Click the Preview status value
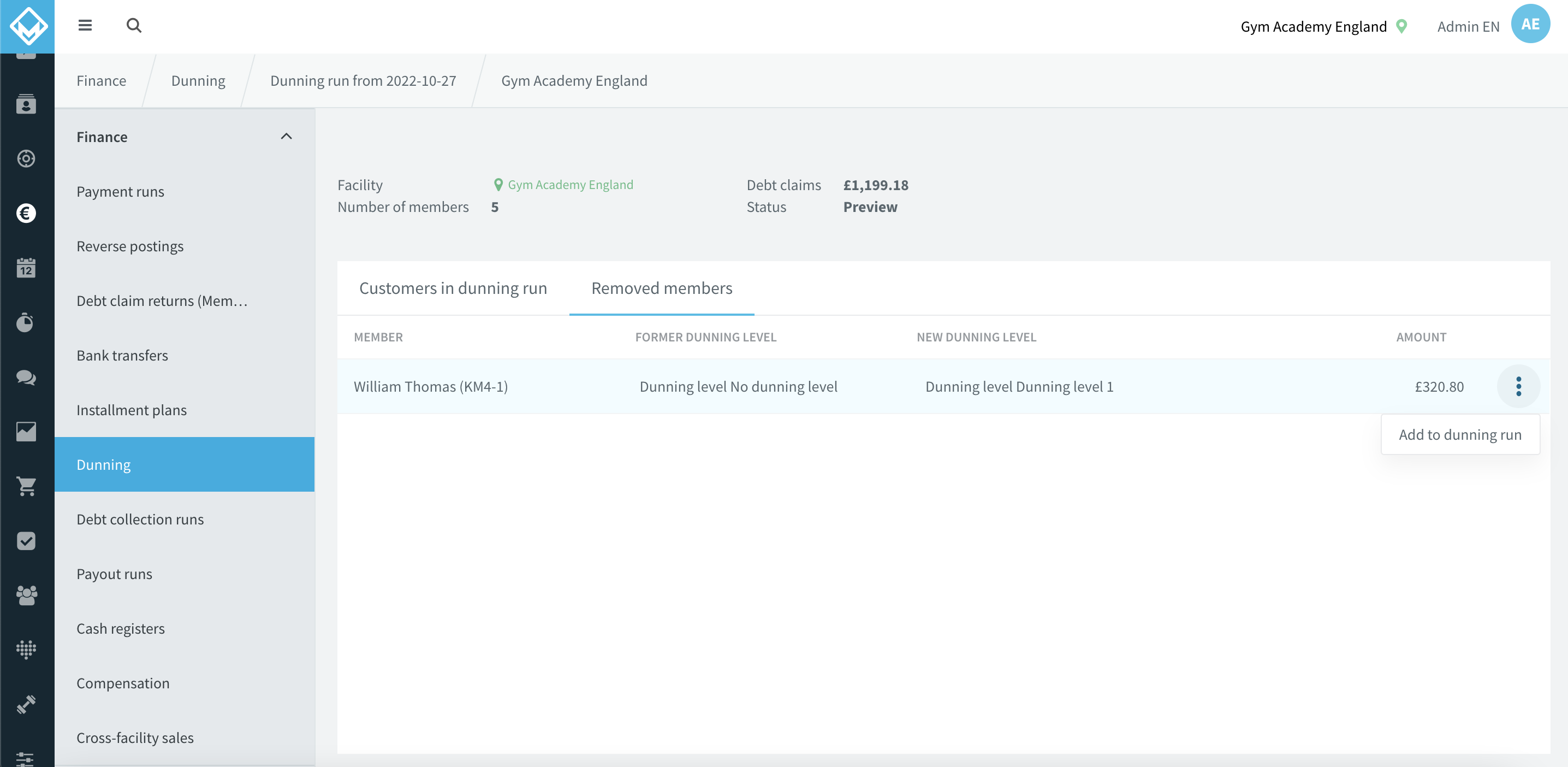The height and width of the screenshot is (767, 1568). click(870, 206)
